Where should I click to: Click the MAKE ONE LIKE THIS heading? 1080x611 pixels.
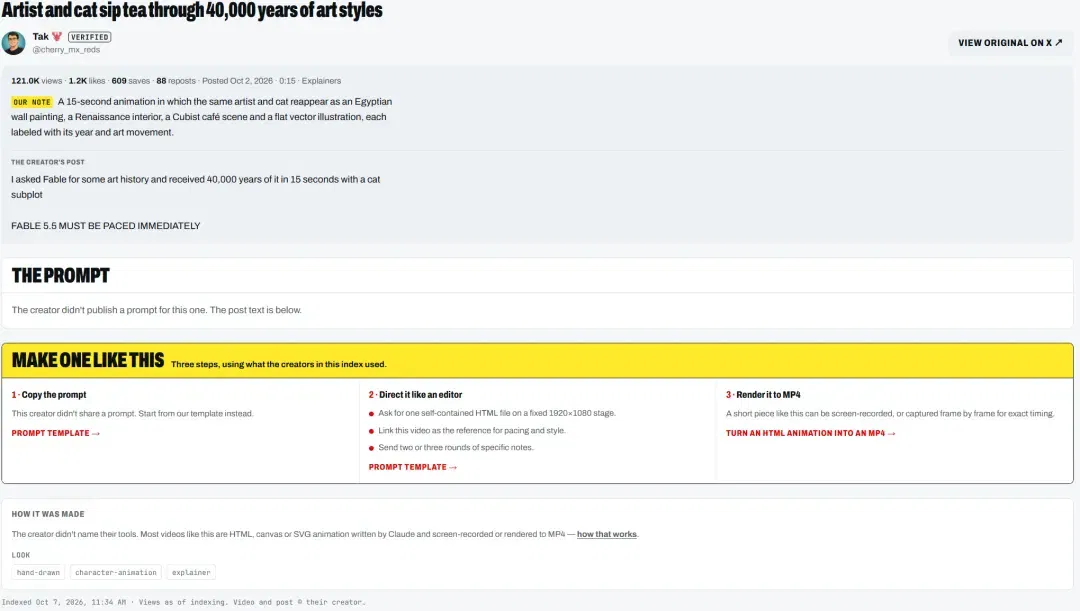[x=88, y=360]
